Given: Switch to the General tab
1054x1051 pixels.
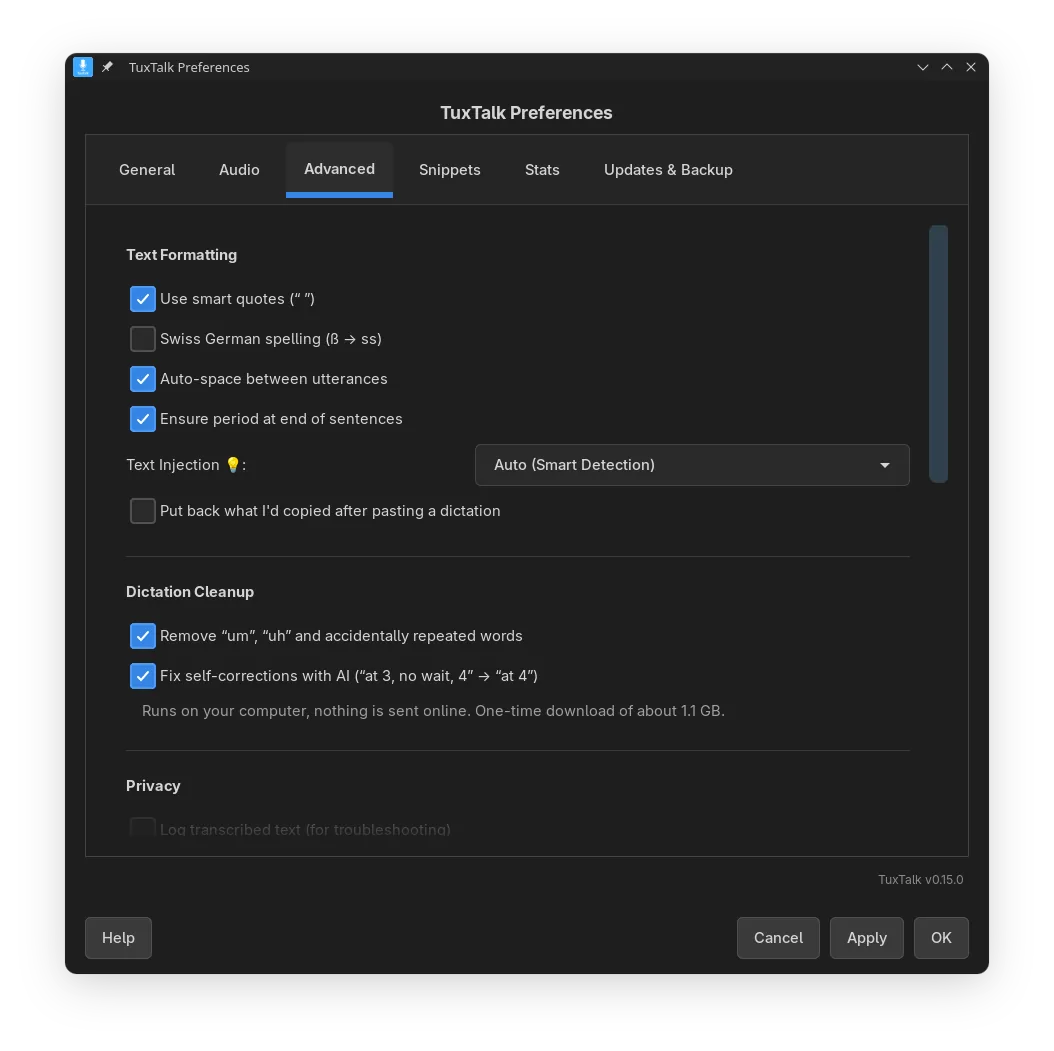Looking at the screenshot, I should [x=147, y=170].
